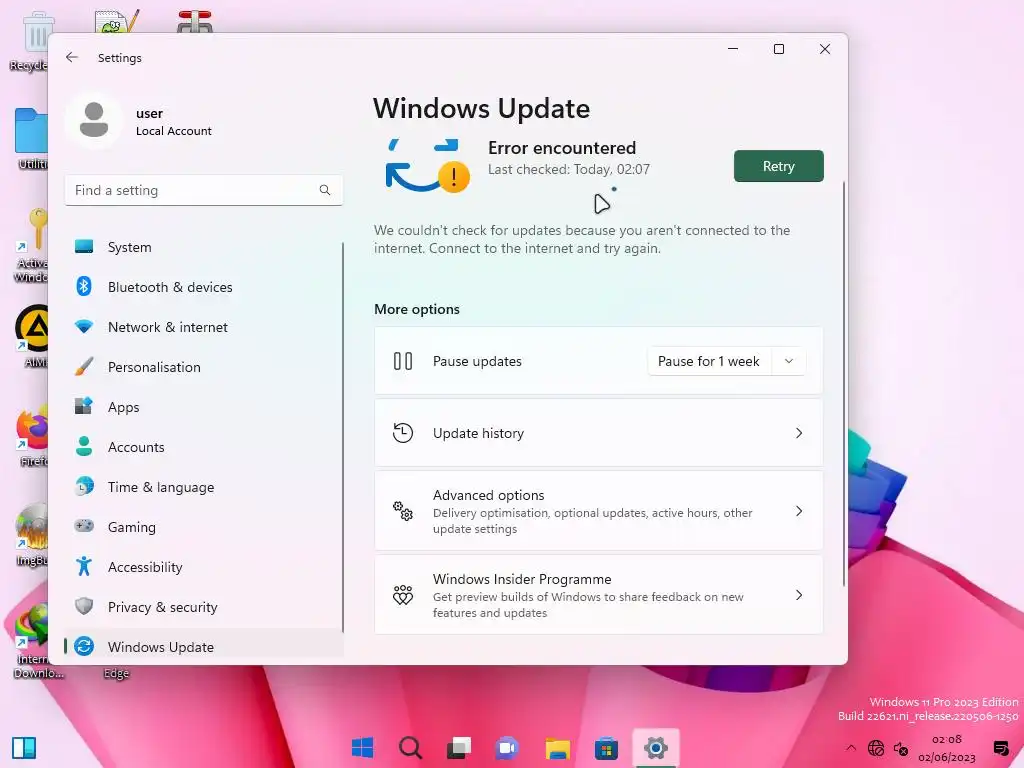This screenshot has height=768, width=1024.
Task: Click the network globe tray icon
Action: click(876, 748)
